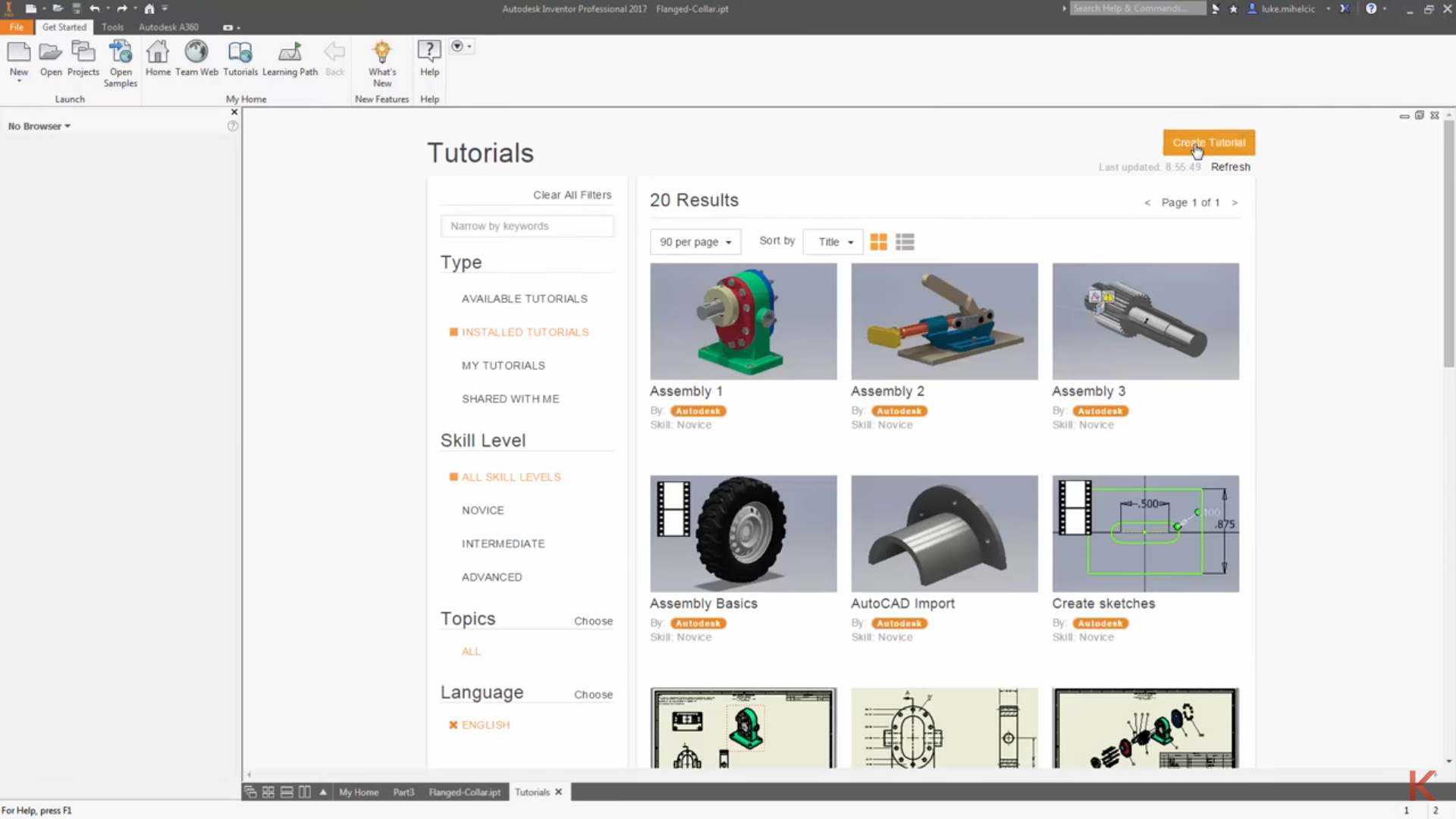Open the File menu tab
This screenshot has height=819, width=1456.
[17, 27]
